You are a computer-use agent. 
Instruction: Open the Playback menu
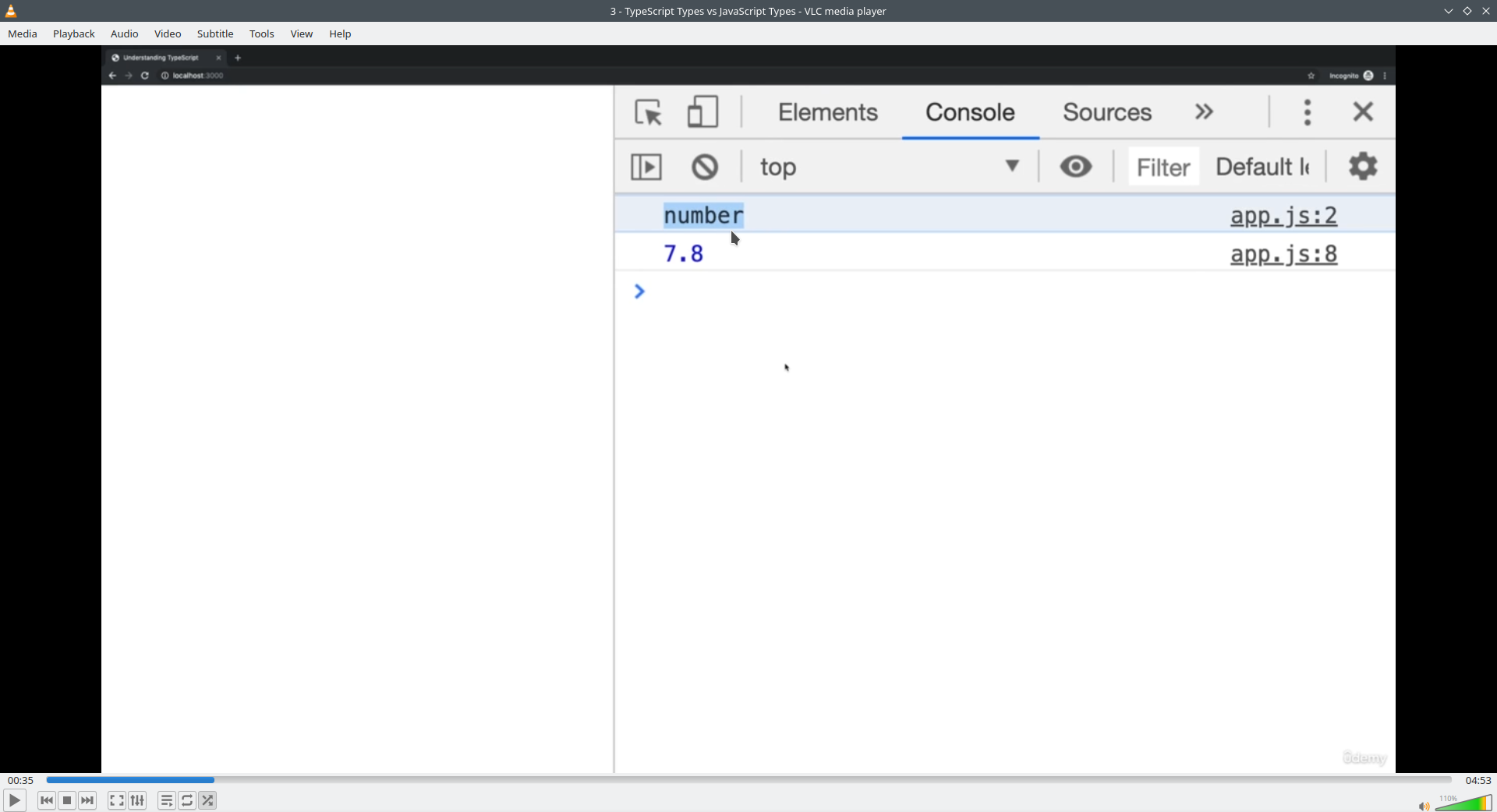point(74,34)
